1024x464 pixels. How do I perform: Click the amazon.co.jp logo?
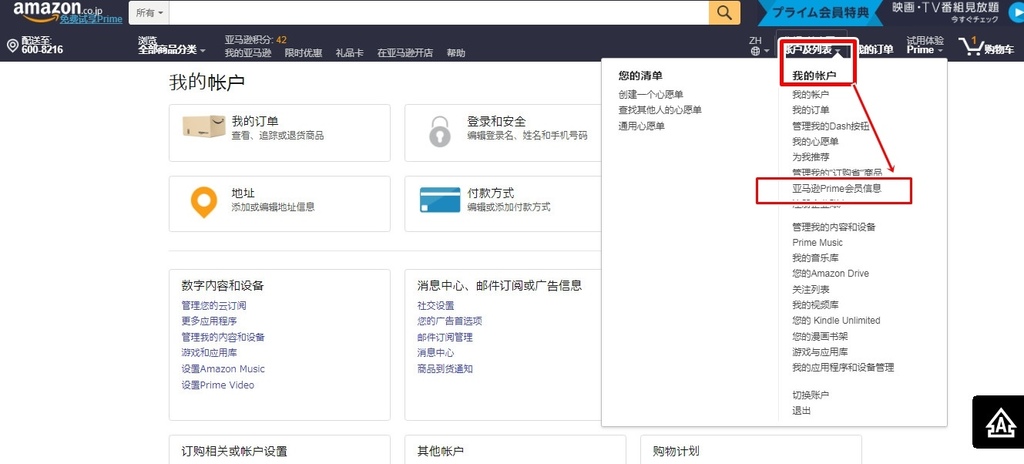(58, 9)
